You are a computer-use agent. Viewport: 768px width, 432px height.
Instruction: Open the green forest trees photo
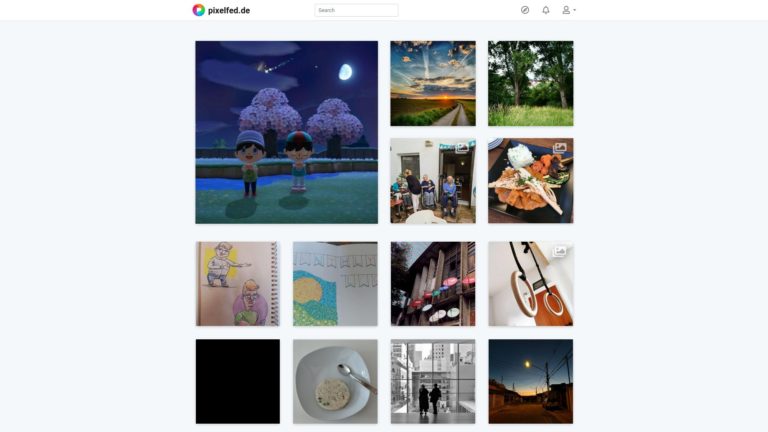click(530, 83)
